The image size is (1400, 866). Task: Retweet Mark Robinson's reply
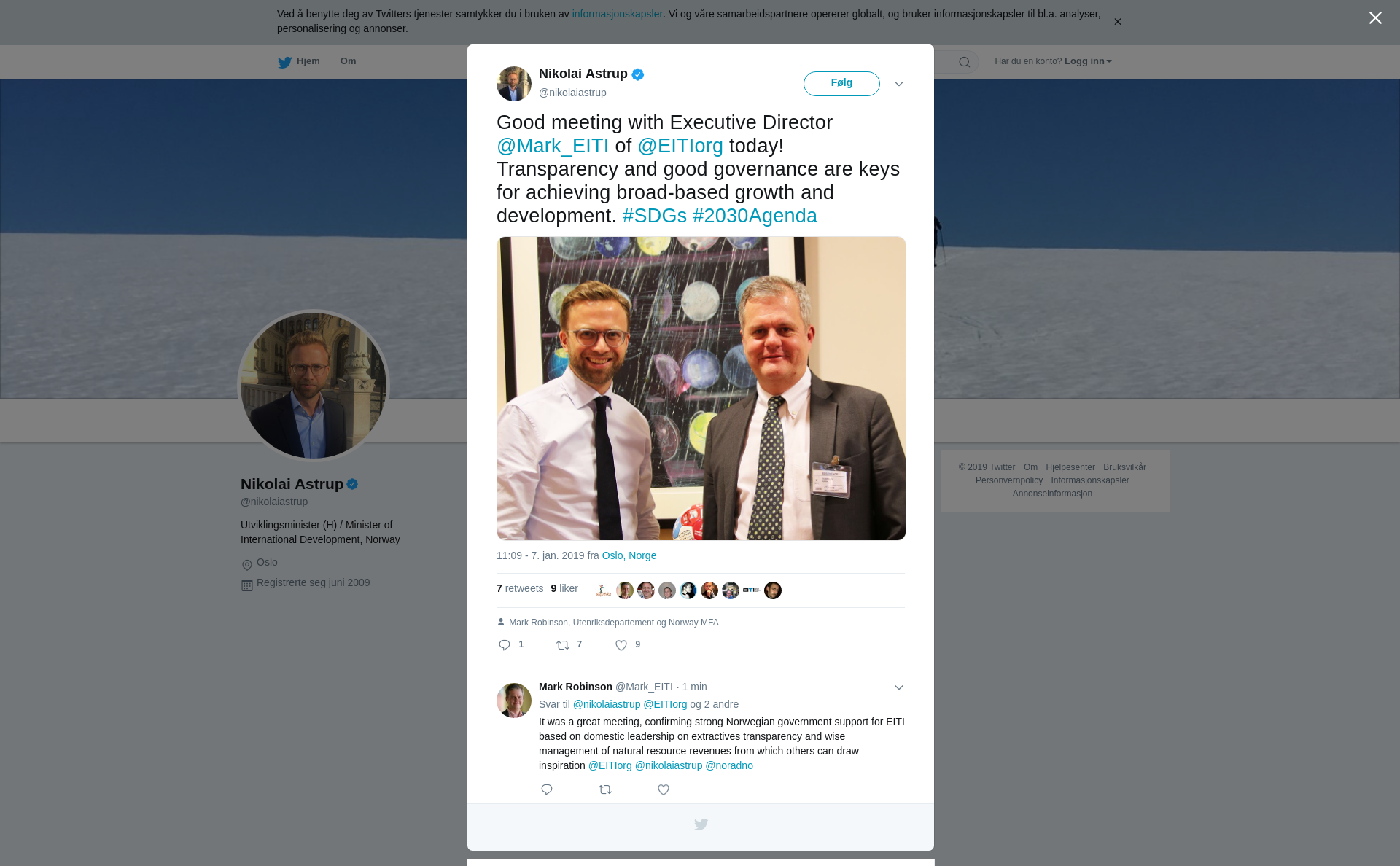(605, 789)
